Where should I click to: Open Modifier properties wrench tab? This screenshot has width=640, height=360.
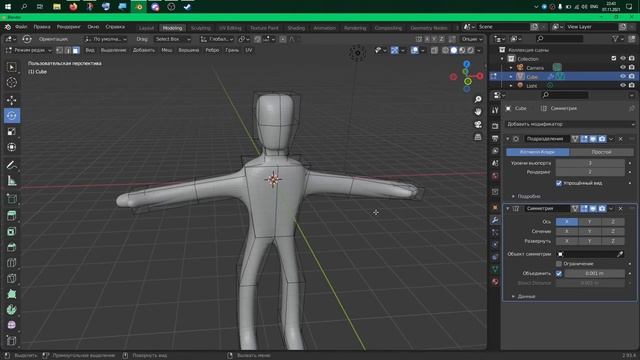[495, 220]
